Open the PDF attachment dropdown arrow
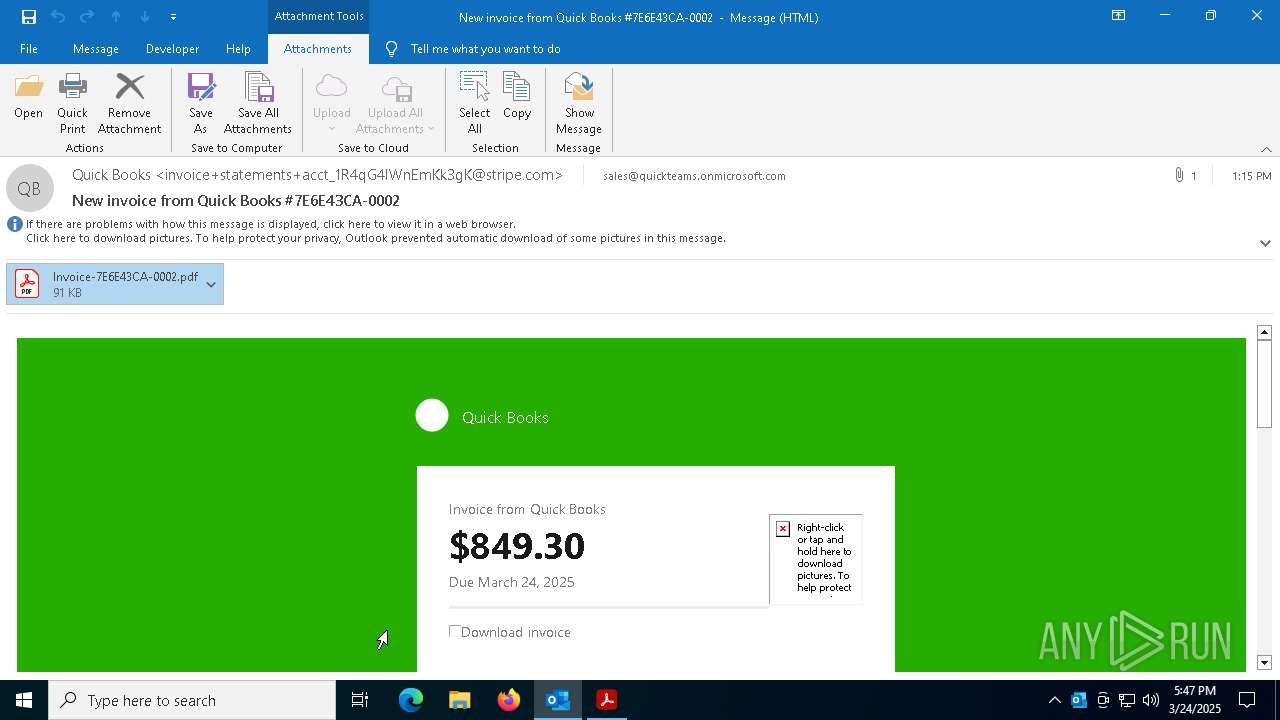 (211, 284)
